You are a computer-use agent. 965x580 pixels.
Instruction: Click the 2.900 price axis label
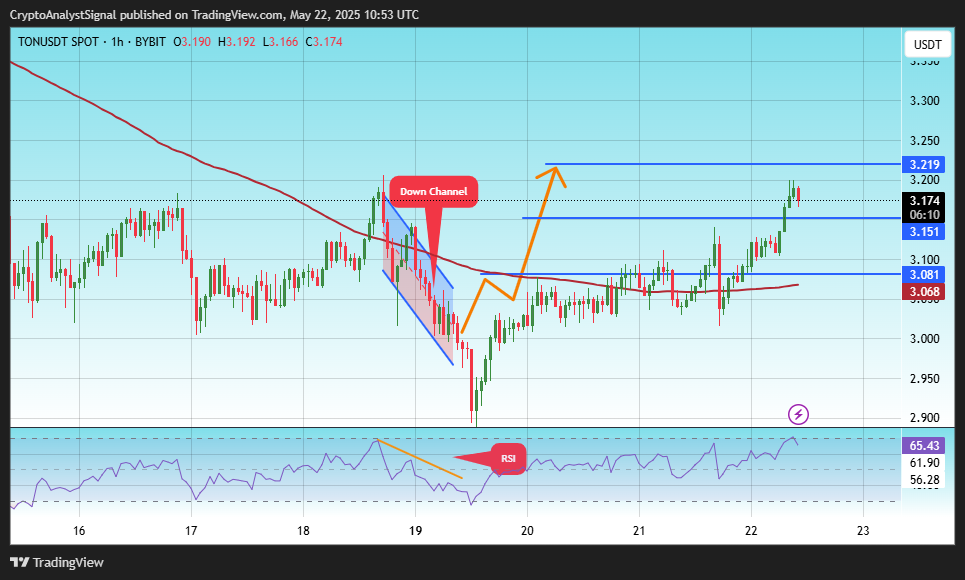pos(924,418)
